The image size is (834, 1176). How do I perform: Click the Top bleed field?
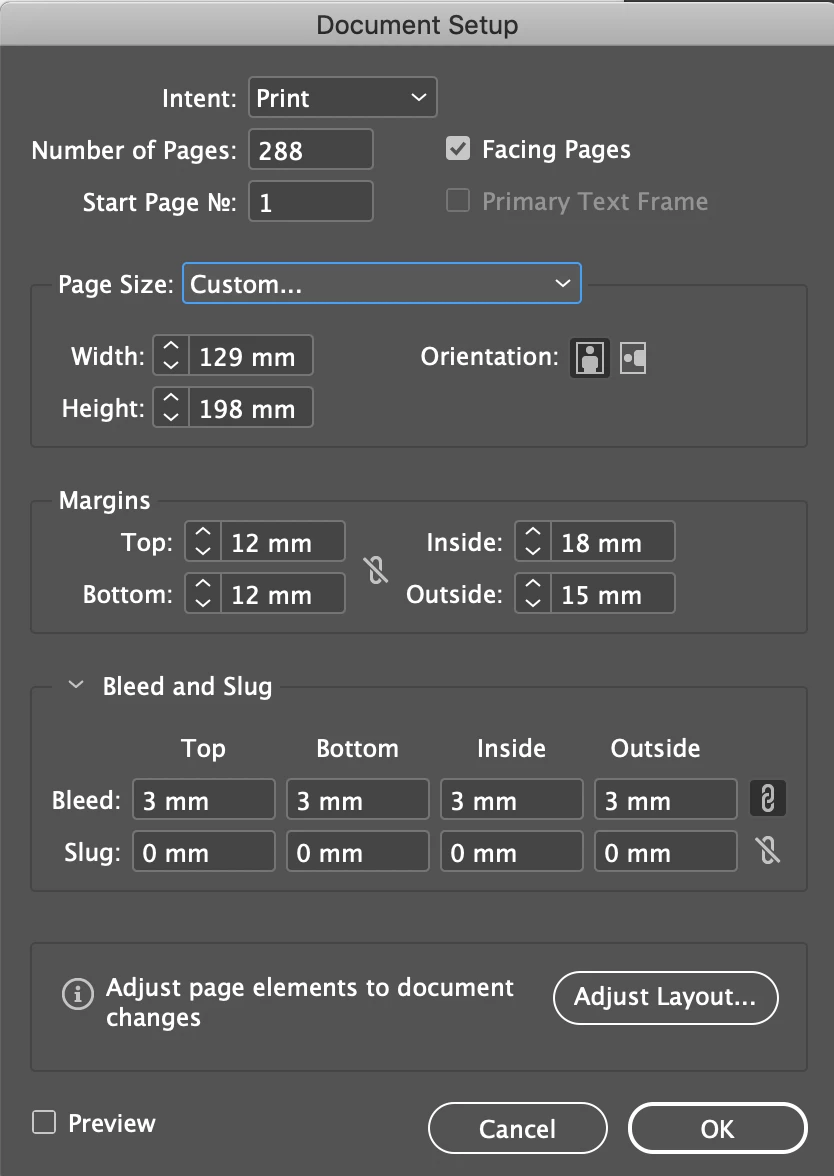pos(204,799)
